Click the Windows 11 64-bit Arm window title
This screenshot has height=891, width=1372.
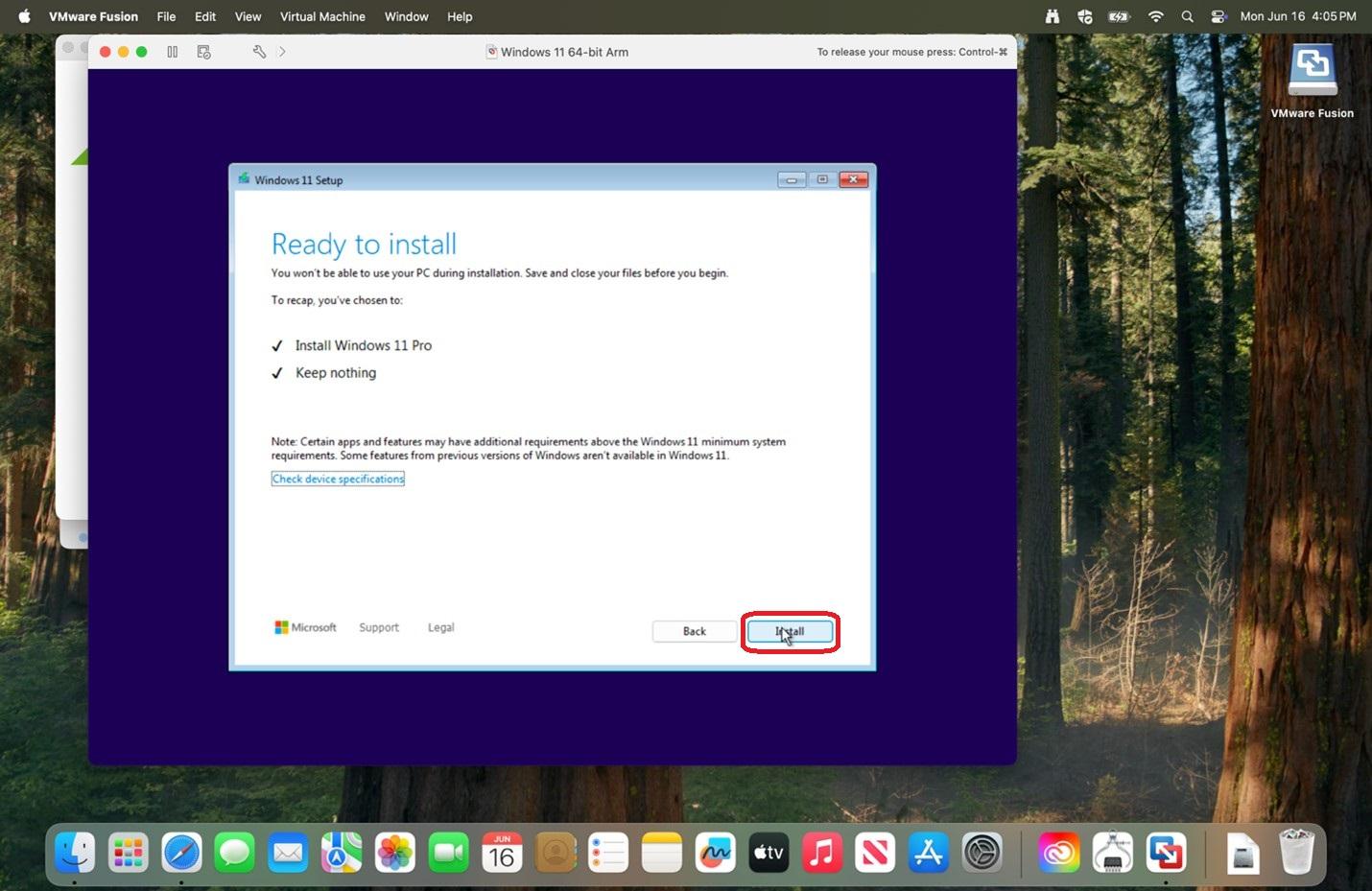564,52
